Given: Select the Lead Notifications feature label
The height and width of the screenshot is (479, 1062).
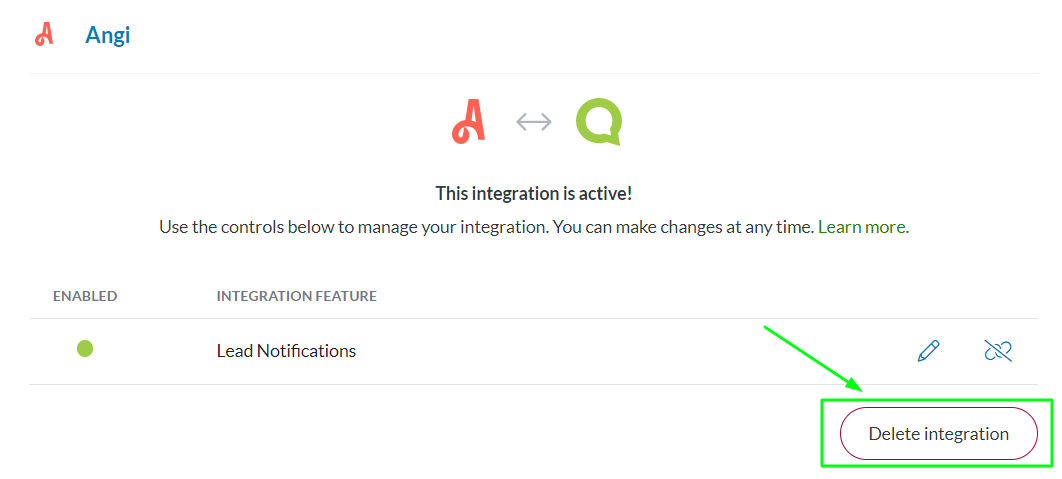Looking at the screenshot, I should [x=286, y=351].
